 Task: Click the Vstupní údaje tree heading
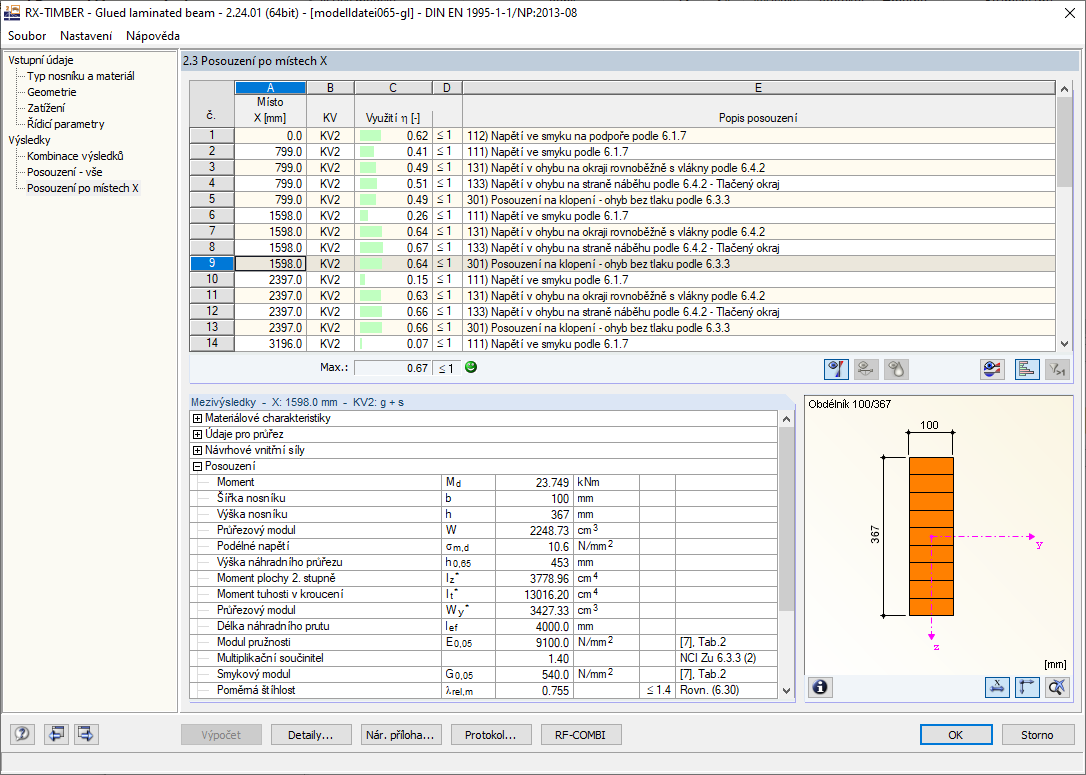coord(41,60)
